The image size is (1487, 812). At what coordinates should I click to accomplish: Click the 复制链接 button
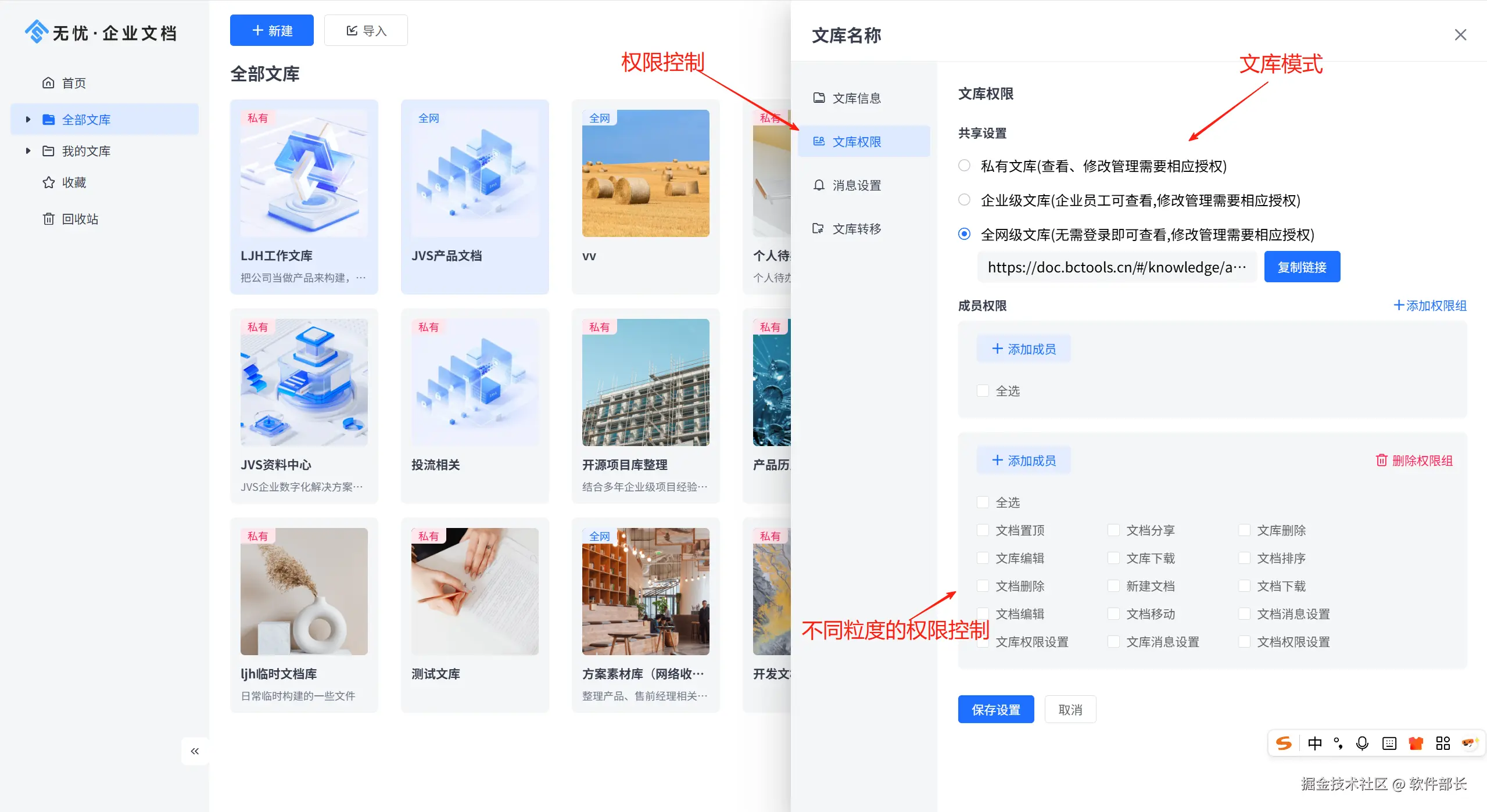coord(1302,267)
